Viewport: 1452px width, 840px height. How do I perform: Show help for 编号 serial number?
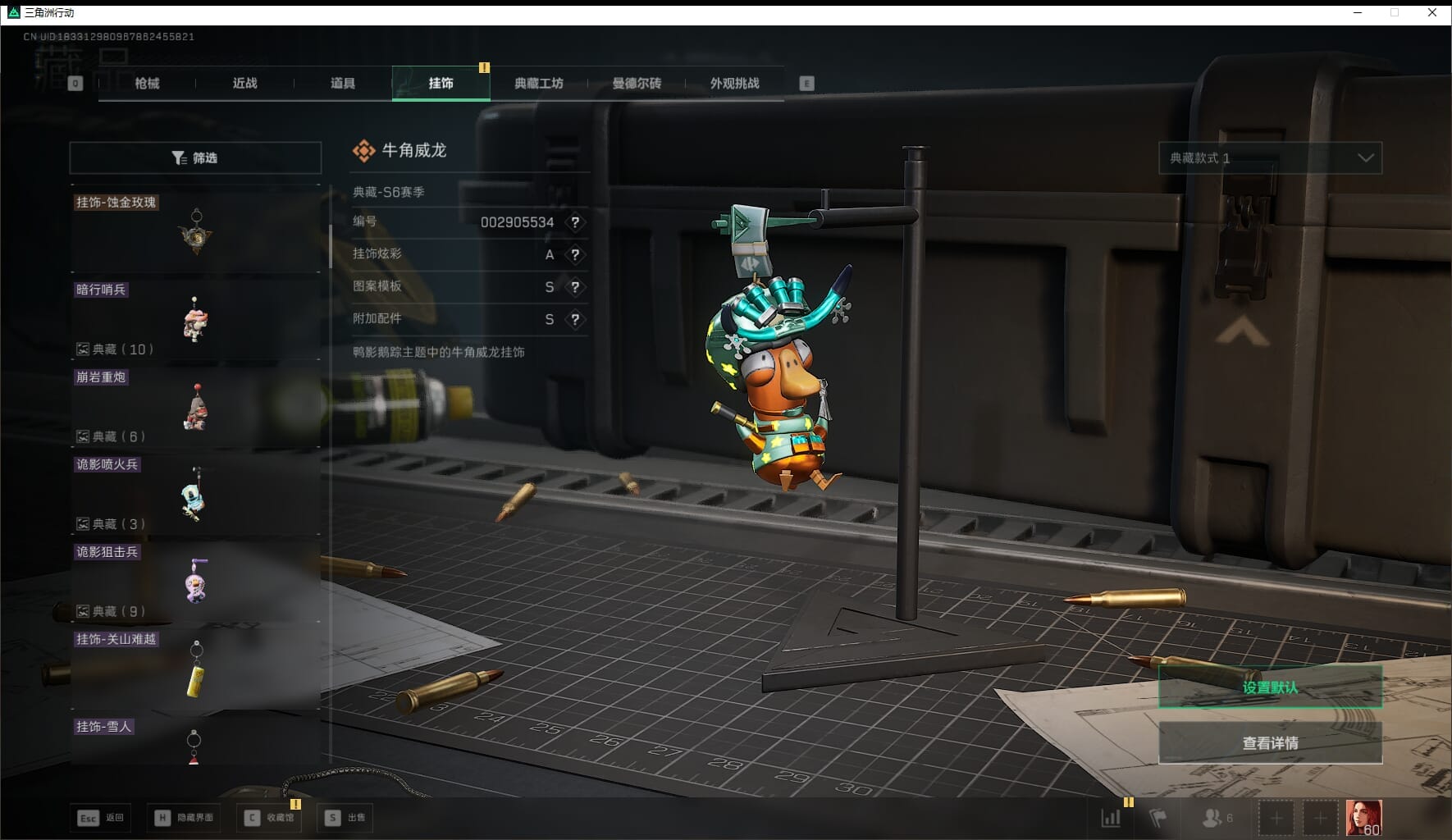[x=575, y=222]
